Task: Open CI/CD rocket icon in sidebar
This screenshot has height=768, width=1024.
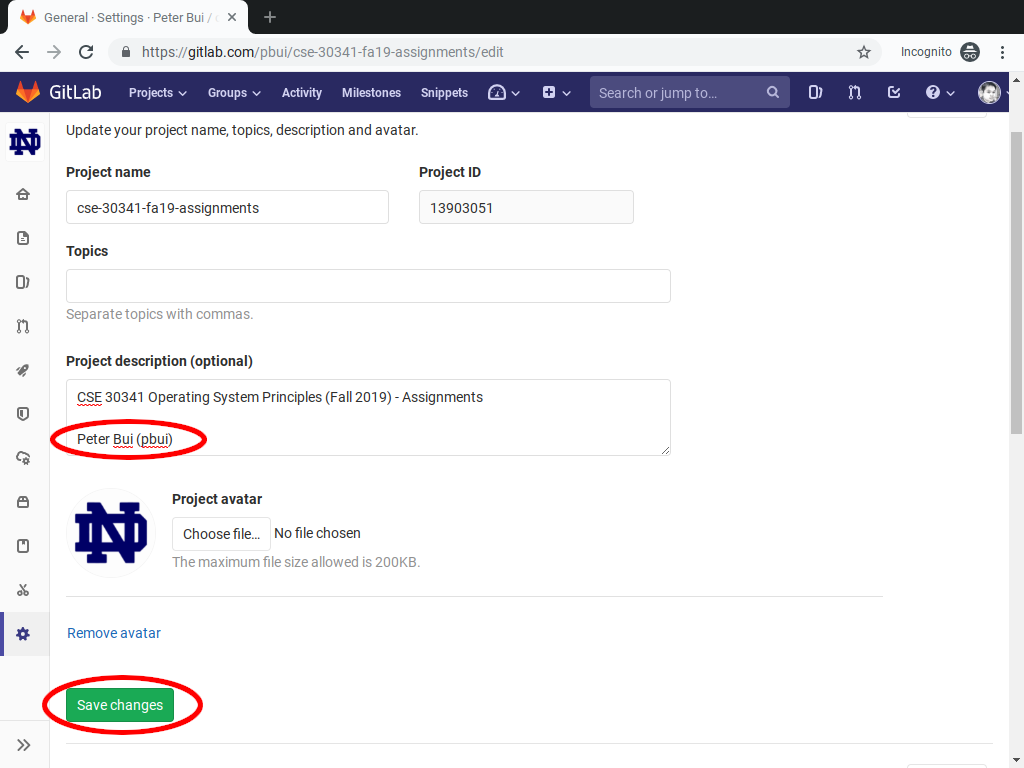Action: pos(23,370)
